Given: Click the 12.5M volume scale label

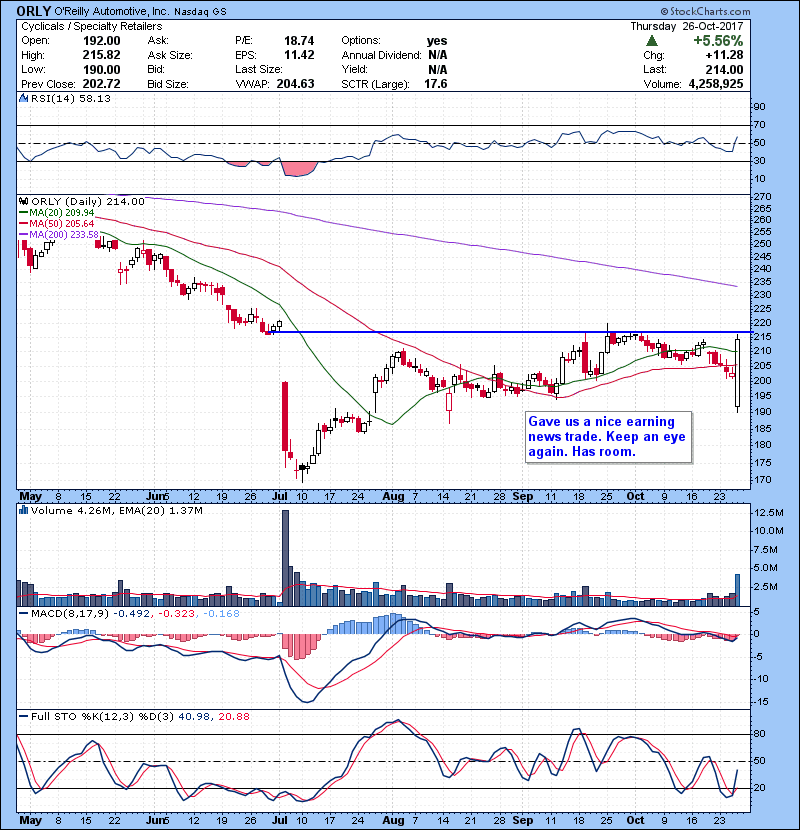Looking at the screenshot, I should click(x=769, y=512).
